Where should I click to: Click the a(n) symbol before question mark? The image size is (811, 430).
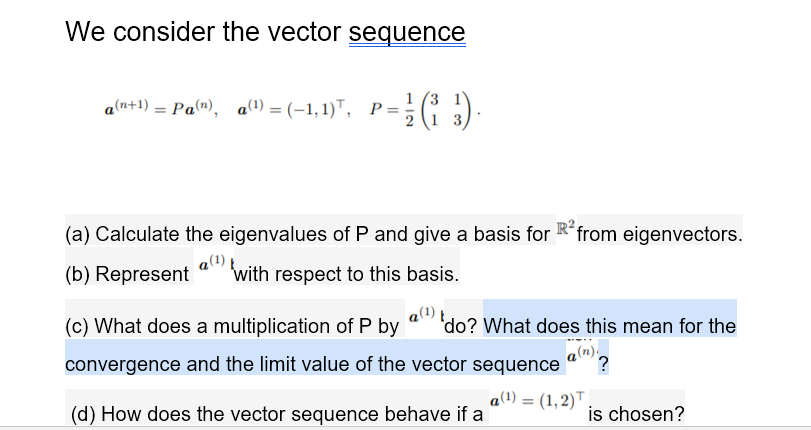coord(580,355)
